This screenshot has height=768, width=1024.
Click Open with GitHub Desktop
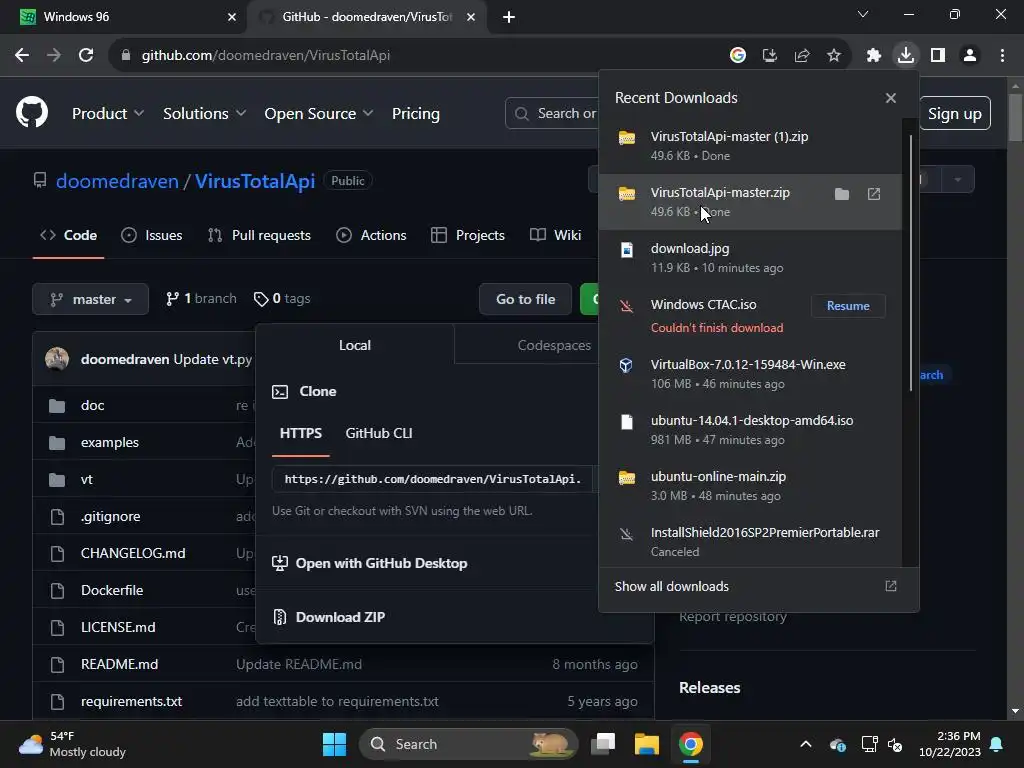pyautogui.click(x=381, y=563)
